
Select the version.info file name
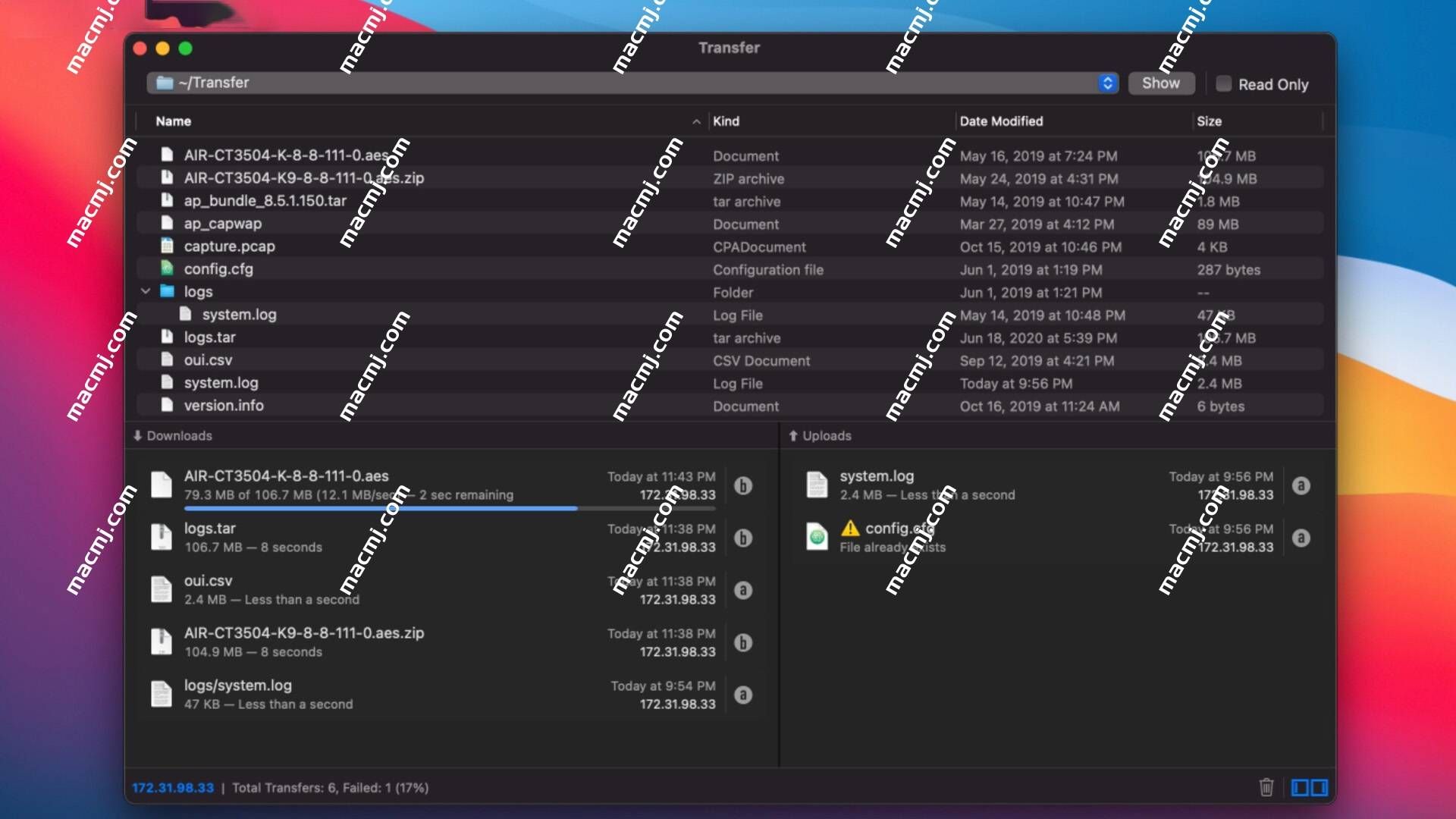pyautogui.click(x=224, y=406)
